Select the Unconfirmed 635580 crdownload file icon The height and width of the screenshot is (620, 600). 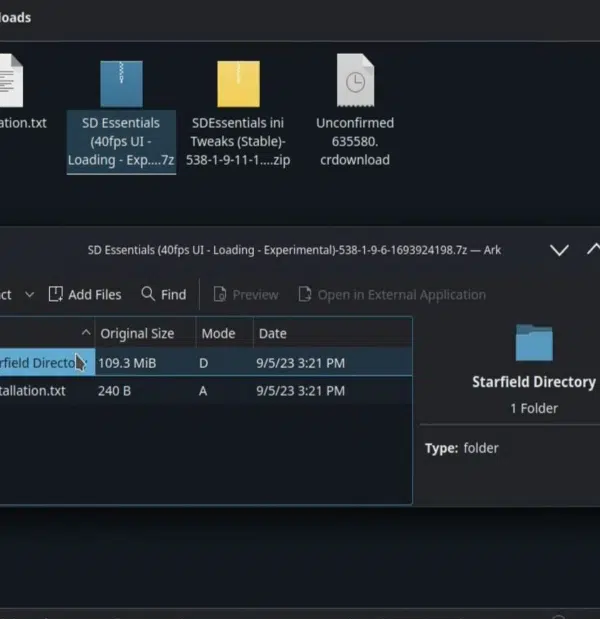[x=355, y=80]
